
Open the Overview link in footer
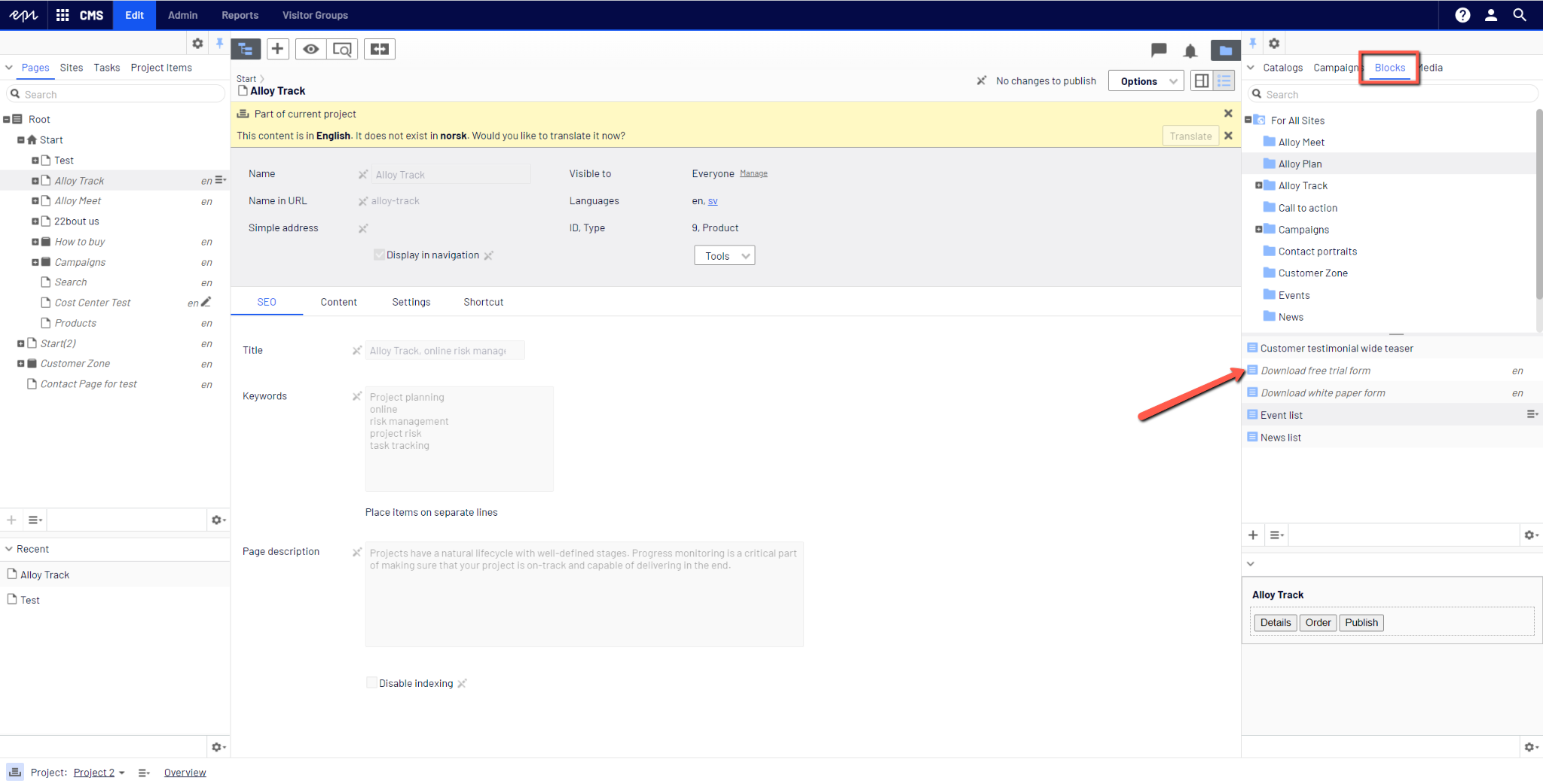click(x=185, y=773)
